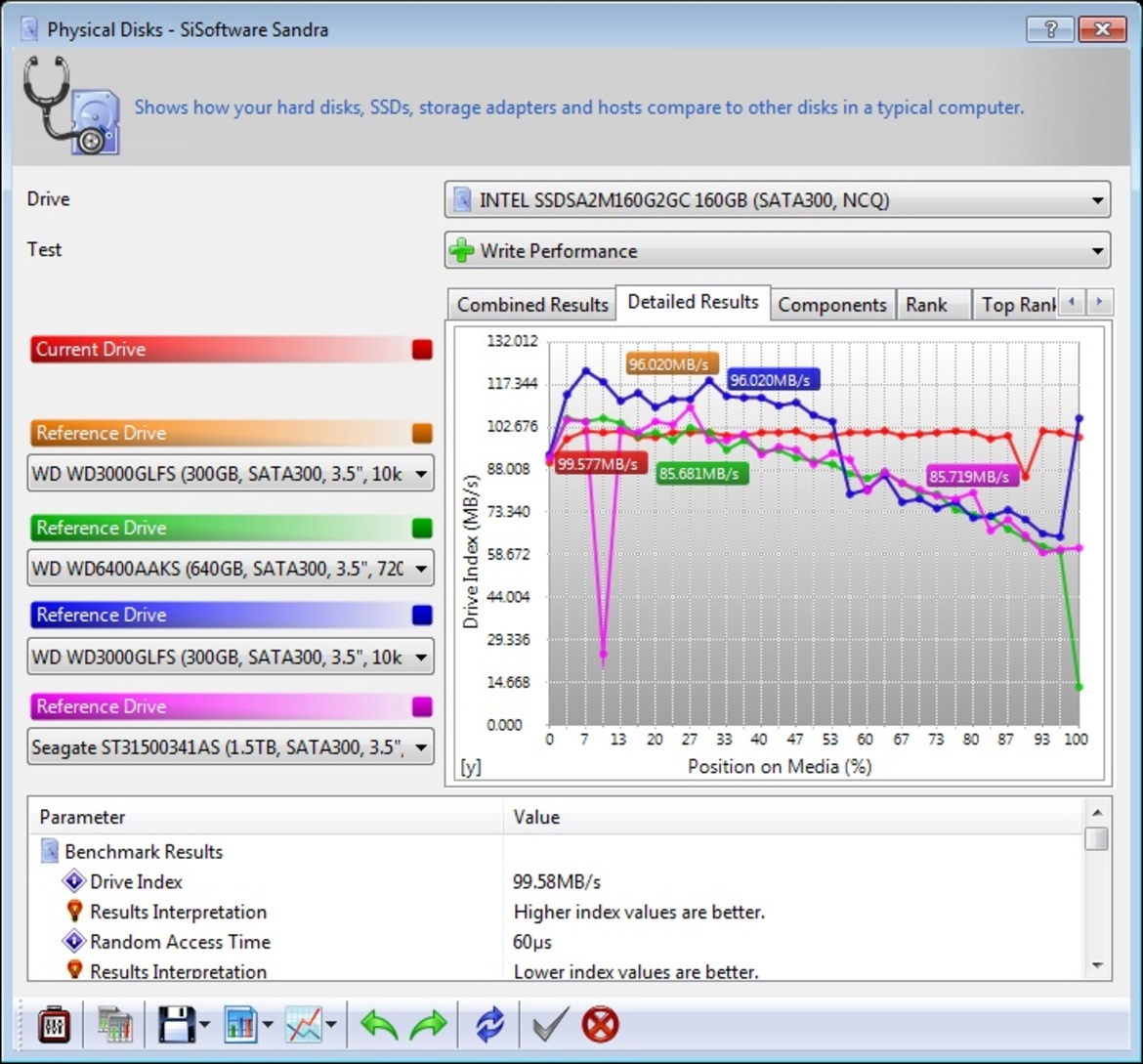The image size is (1143, 1064).
Task: Click the Drive Index diamond icon
Action: coord(73,881)
